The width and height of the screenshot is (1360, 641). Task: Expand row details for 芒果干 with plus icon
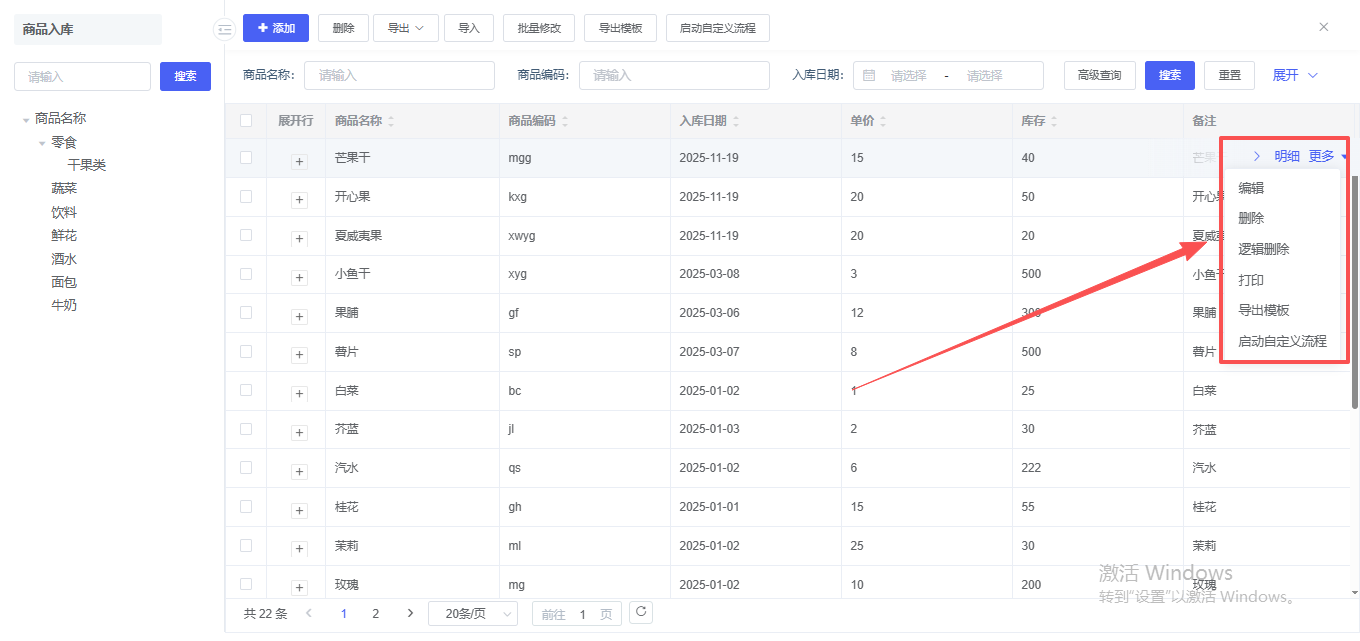coord(299,161)
